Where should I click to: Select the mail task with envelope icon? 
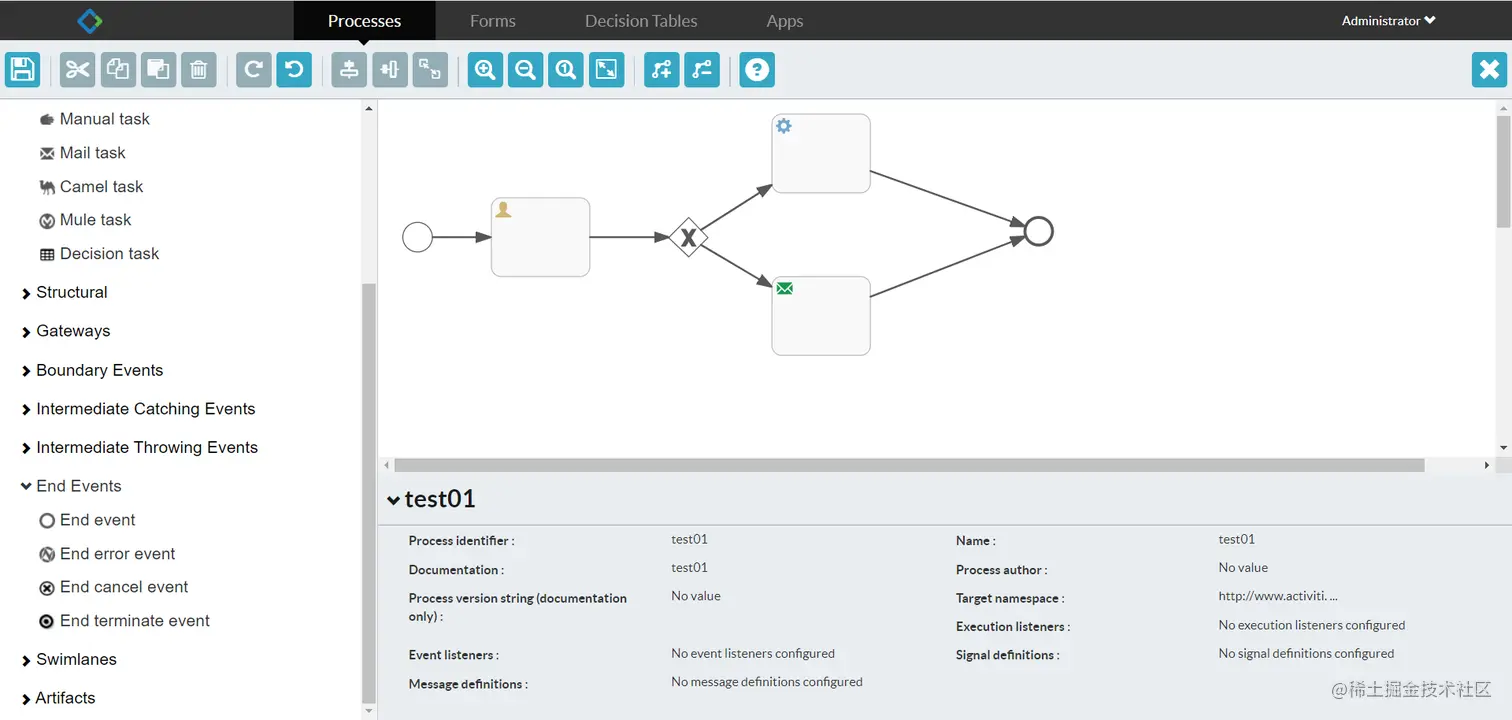(821, 316)
